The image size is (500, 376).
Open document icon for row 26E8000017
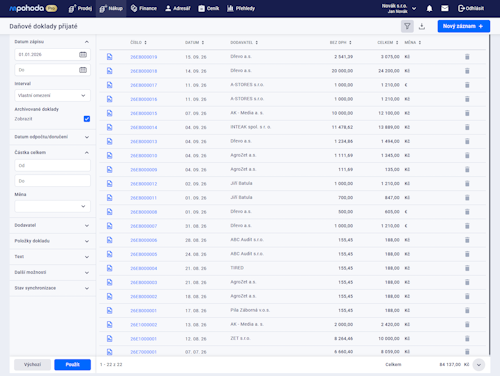tap(109, 85)
